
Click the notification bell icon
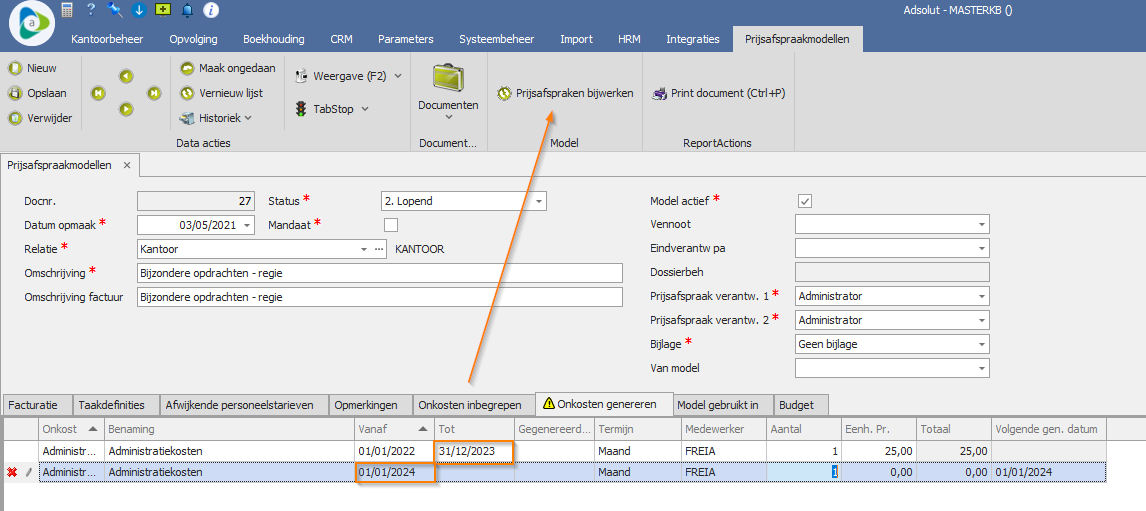pos(187,10)
